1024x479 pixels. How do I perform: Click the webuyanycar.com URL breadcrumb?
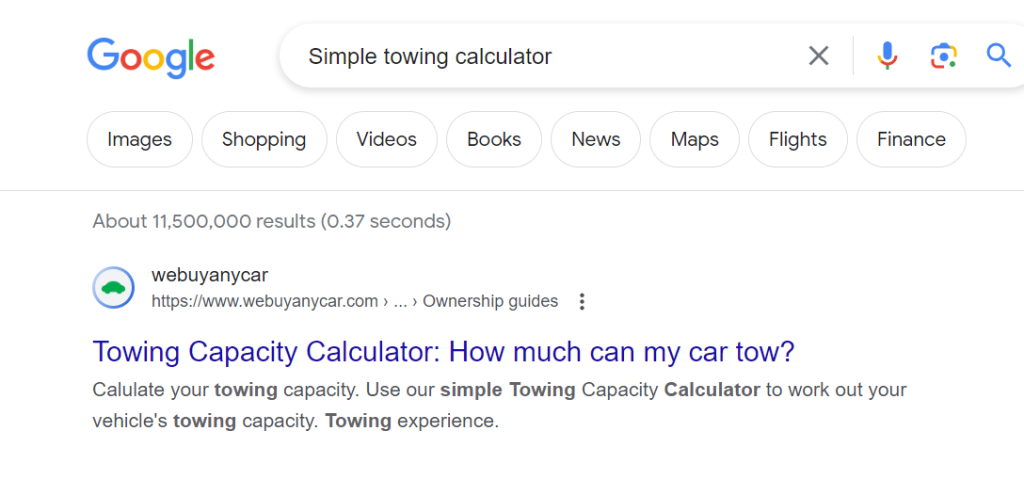pyautogui.click(x=265, y=301)
